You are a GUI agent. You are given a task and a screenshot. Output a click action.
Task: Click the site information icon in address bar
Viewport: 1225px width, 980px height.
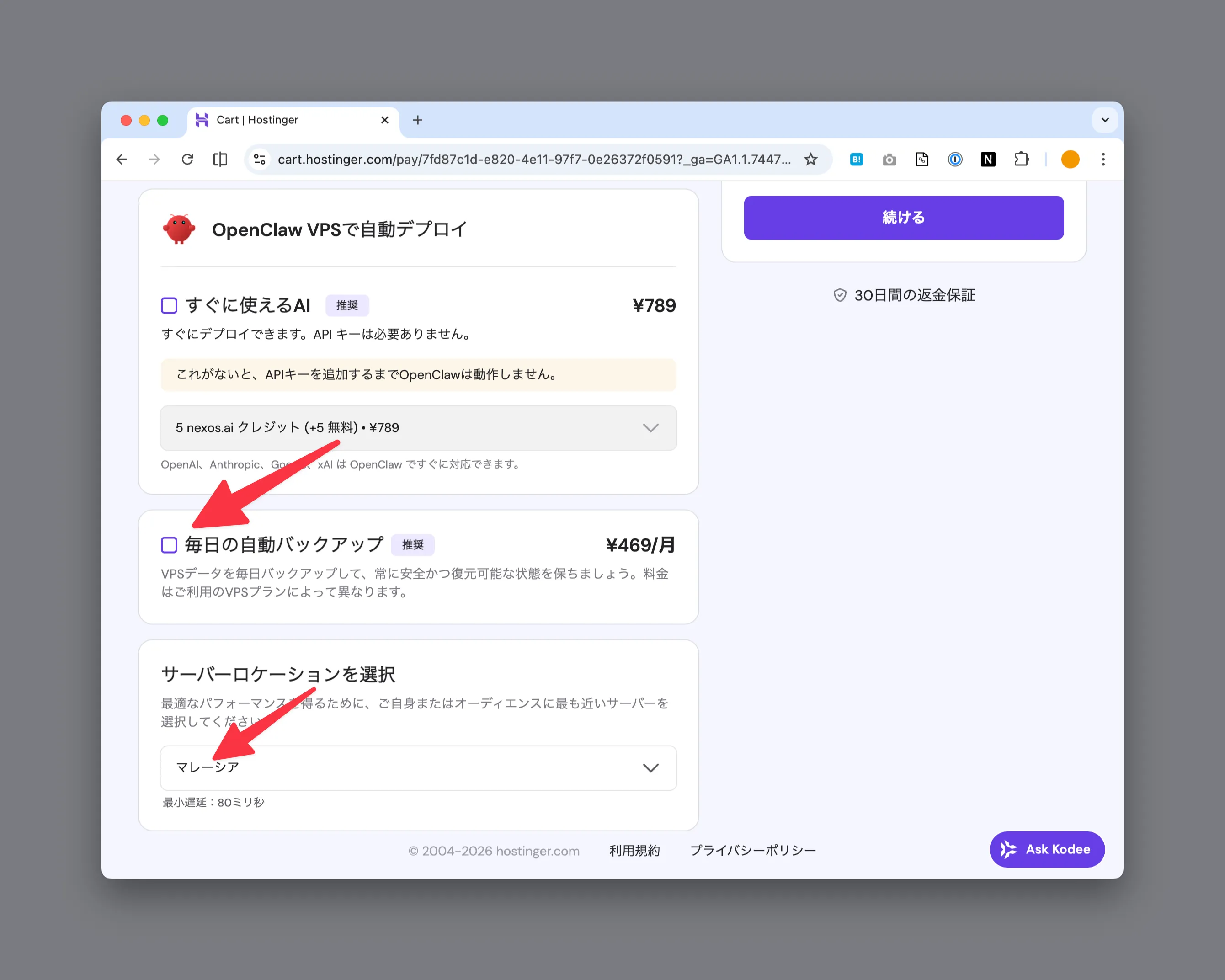[260, 159]
